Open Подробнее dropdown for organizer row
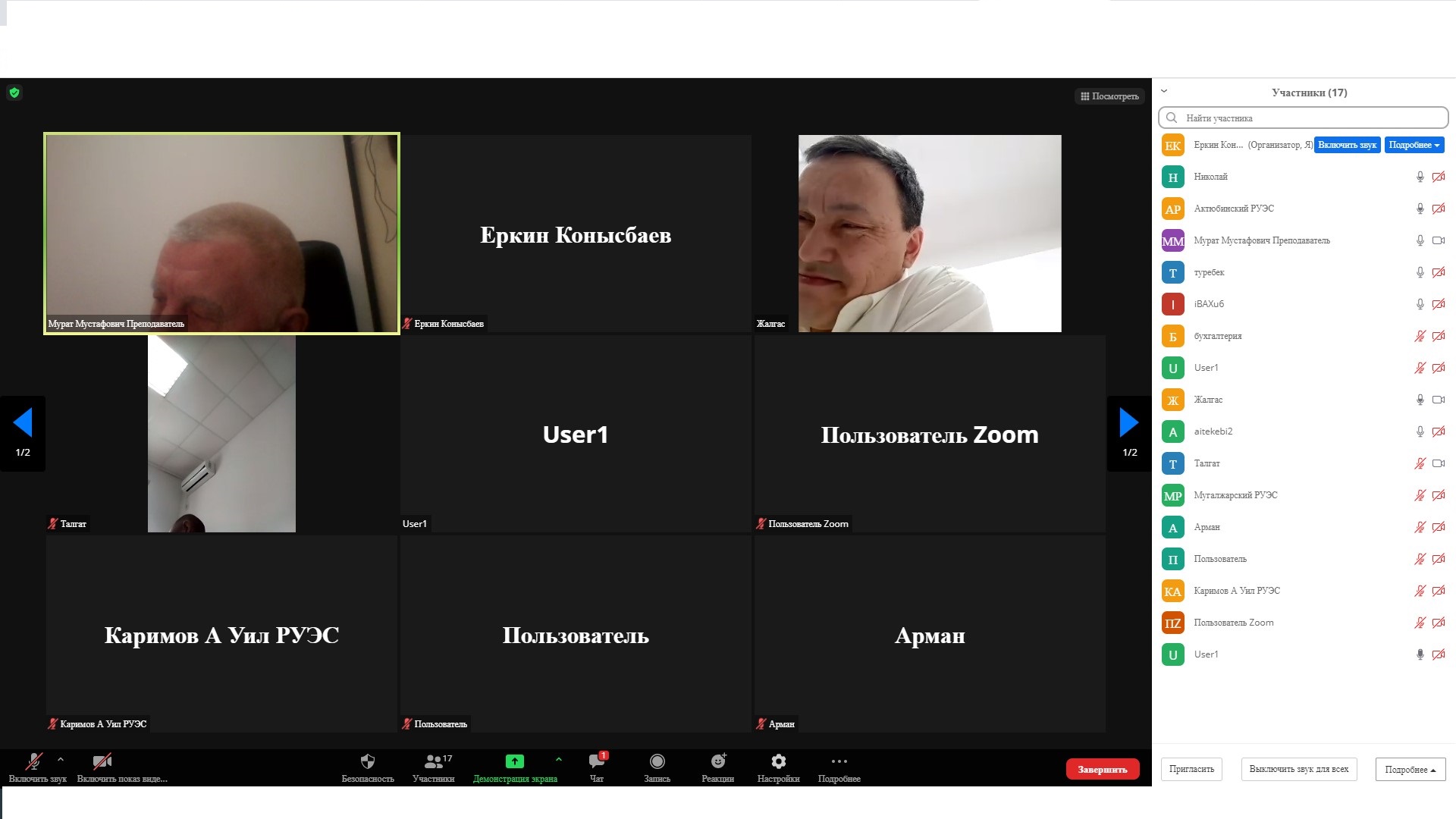This screenshot has height=819, width=1456. 1414,145
